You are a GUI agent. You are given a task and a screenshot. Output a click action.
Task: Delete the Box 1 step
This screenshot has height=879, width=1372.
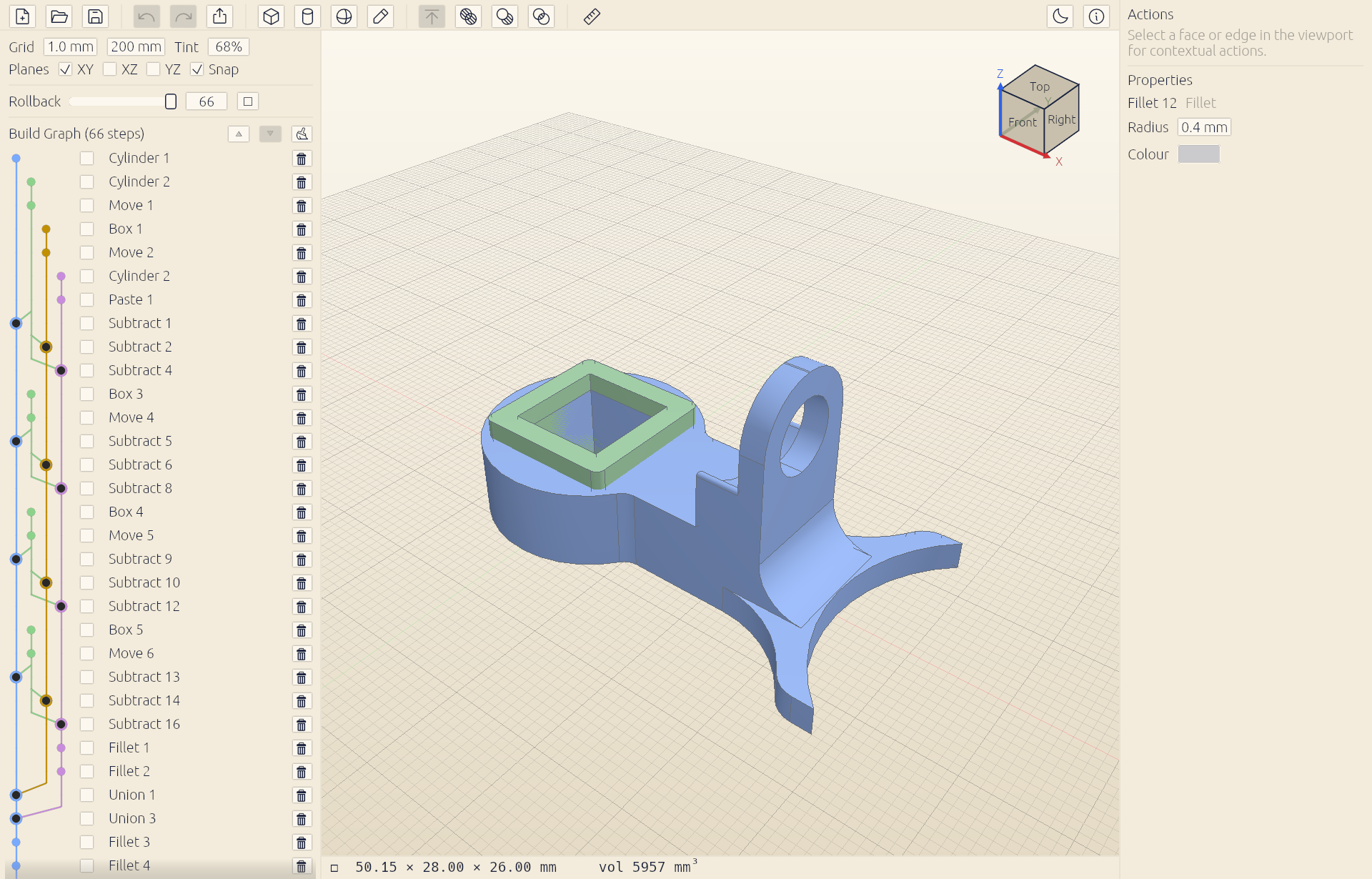[302, 229]
